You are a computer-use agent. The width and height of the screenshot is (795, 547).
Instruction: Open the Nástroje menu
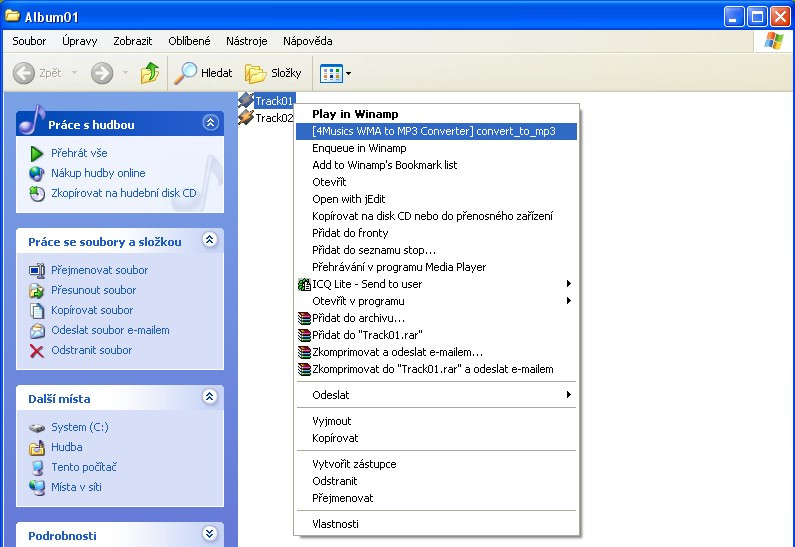click(246, 41)
